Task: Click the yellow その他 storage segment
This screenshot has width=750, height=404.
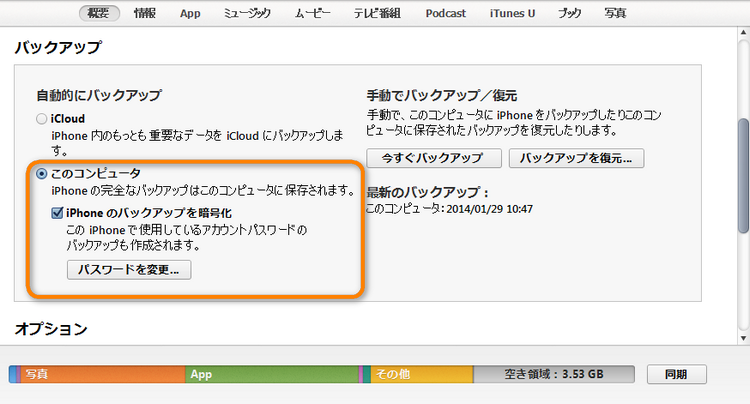Action: 422,374
